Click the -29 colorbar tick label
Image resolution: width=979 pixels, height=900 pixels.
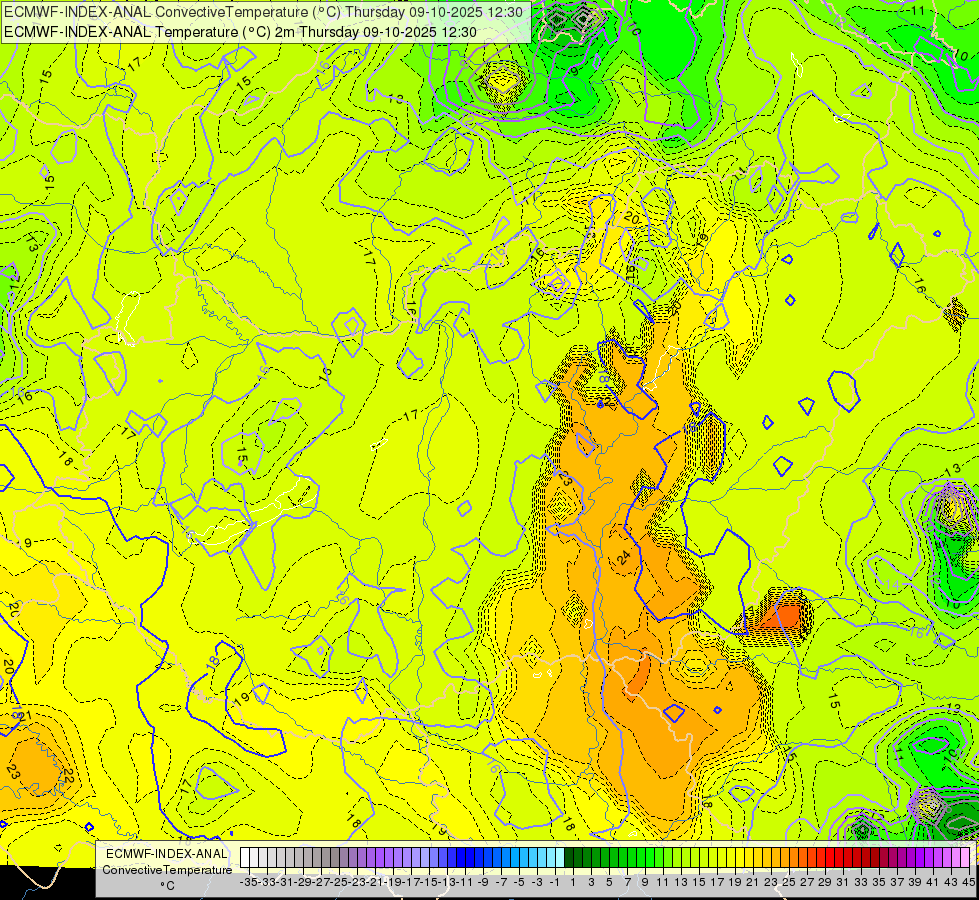303,882
